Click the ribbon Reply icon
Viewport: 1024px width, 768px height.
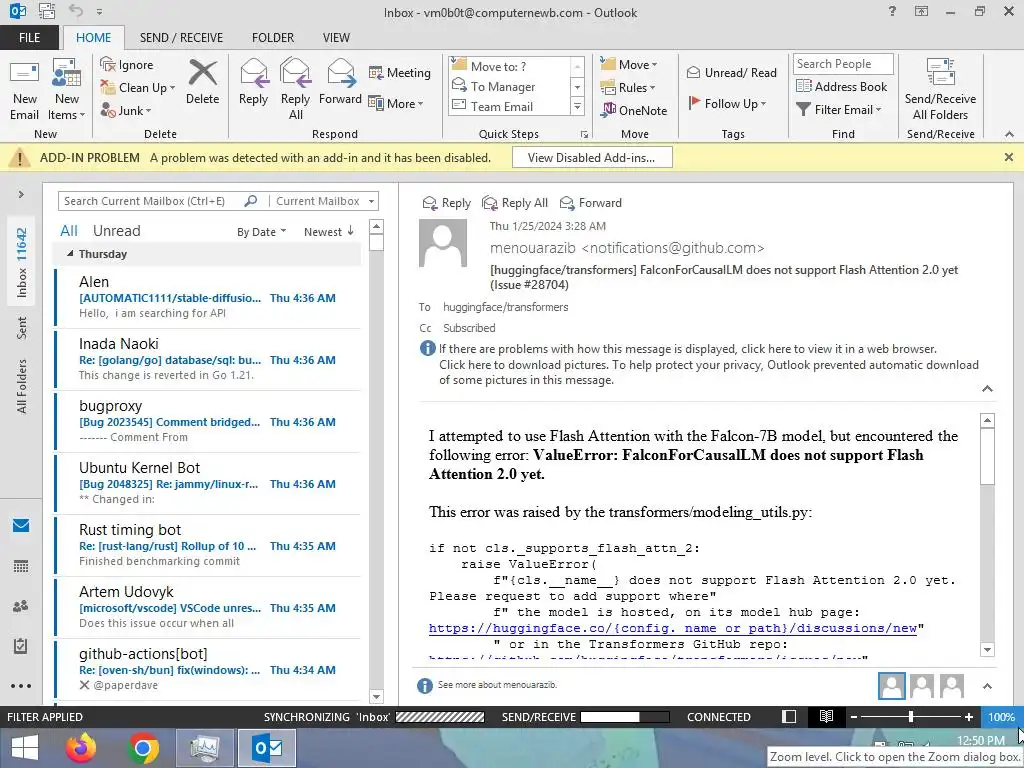click(x=253, y=82)
